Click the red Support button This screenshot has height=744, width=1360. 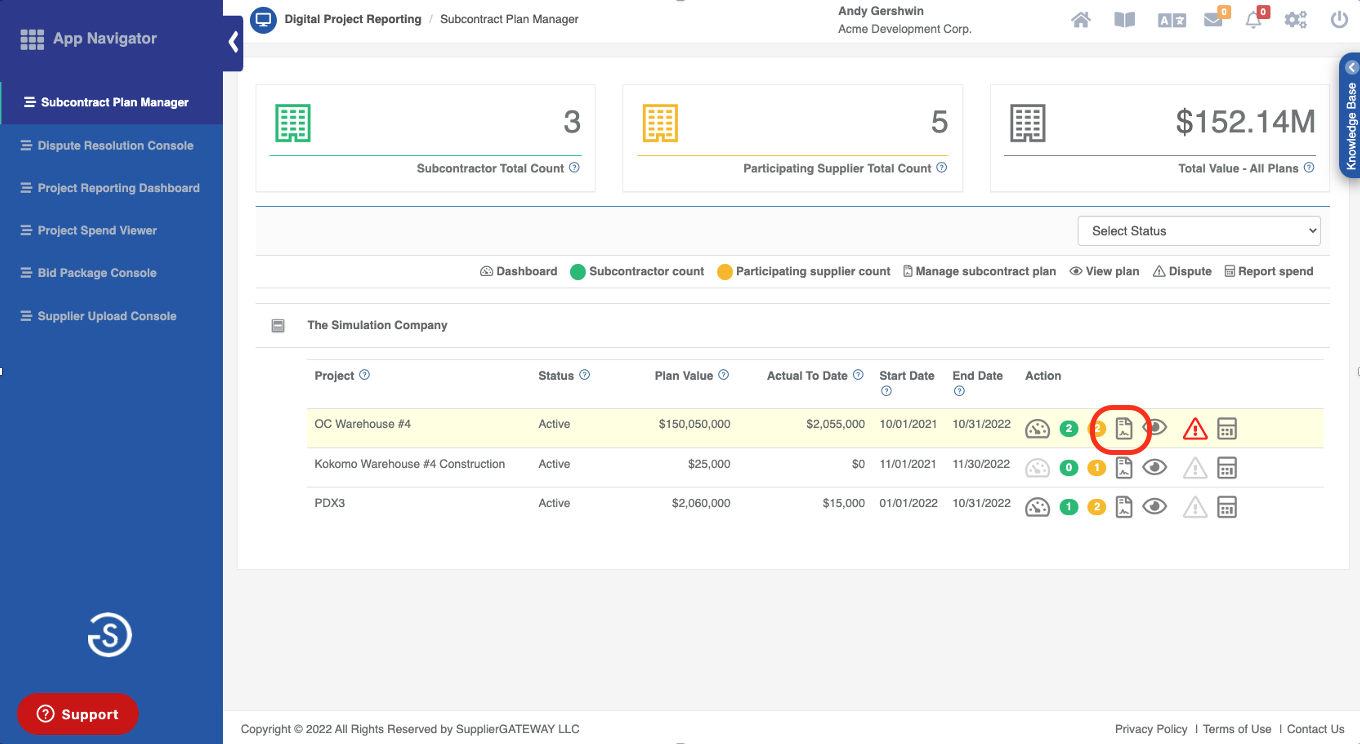coord(78,714)
